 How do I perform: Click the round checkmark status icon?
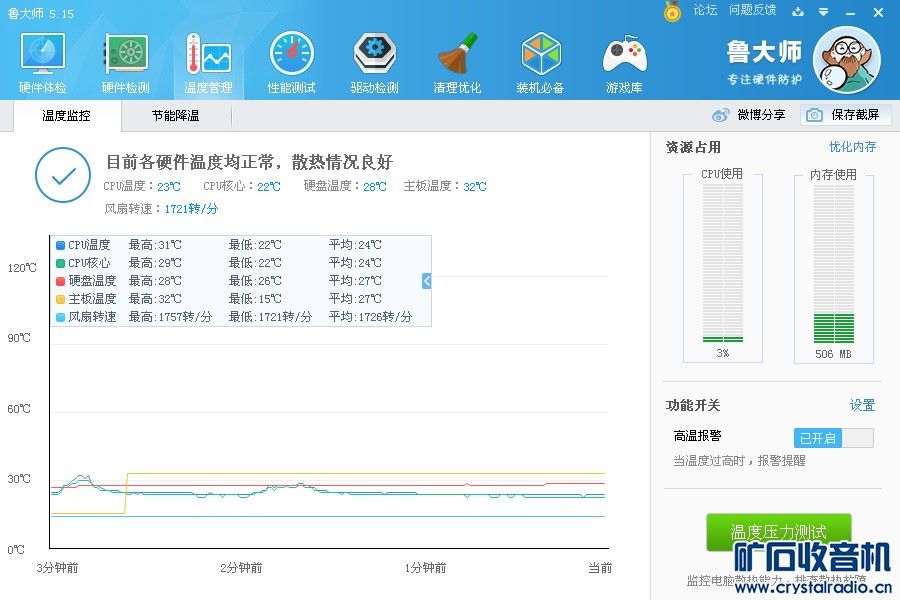63,175
